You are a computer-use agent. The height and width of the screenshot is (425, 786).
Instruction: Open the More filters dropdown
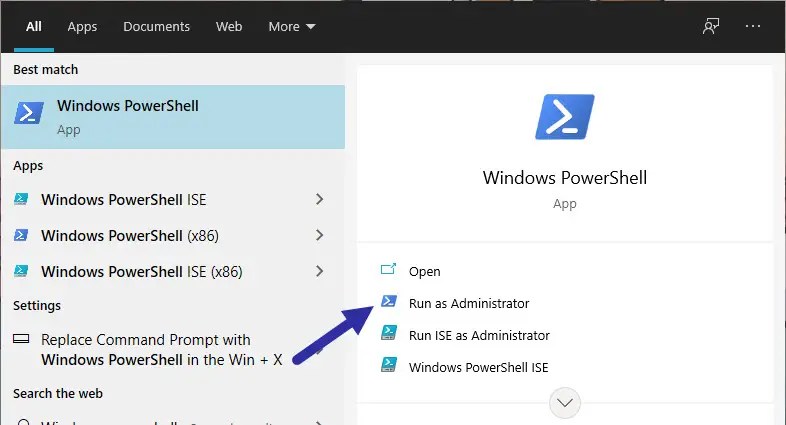[292, 27]
